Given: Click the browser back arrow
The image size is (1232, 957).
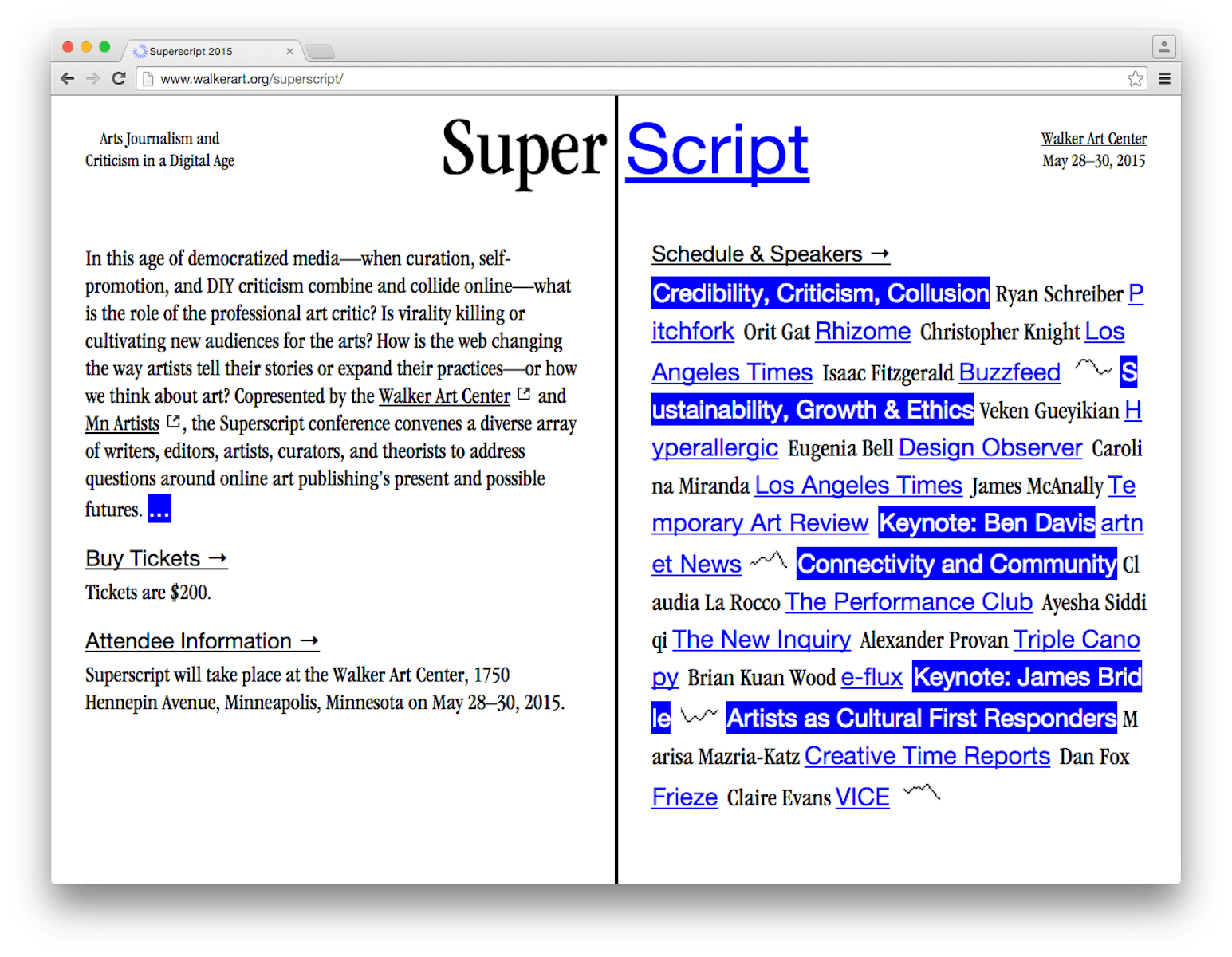Looking at the screenshot, I should tap(68, 78).
